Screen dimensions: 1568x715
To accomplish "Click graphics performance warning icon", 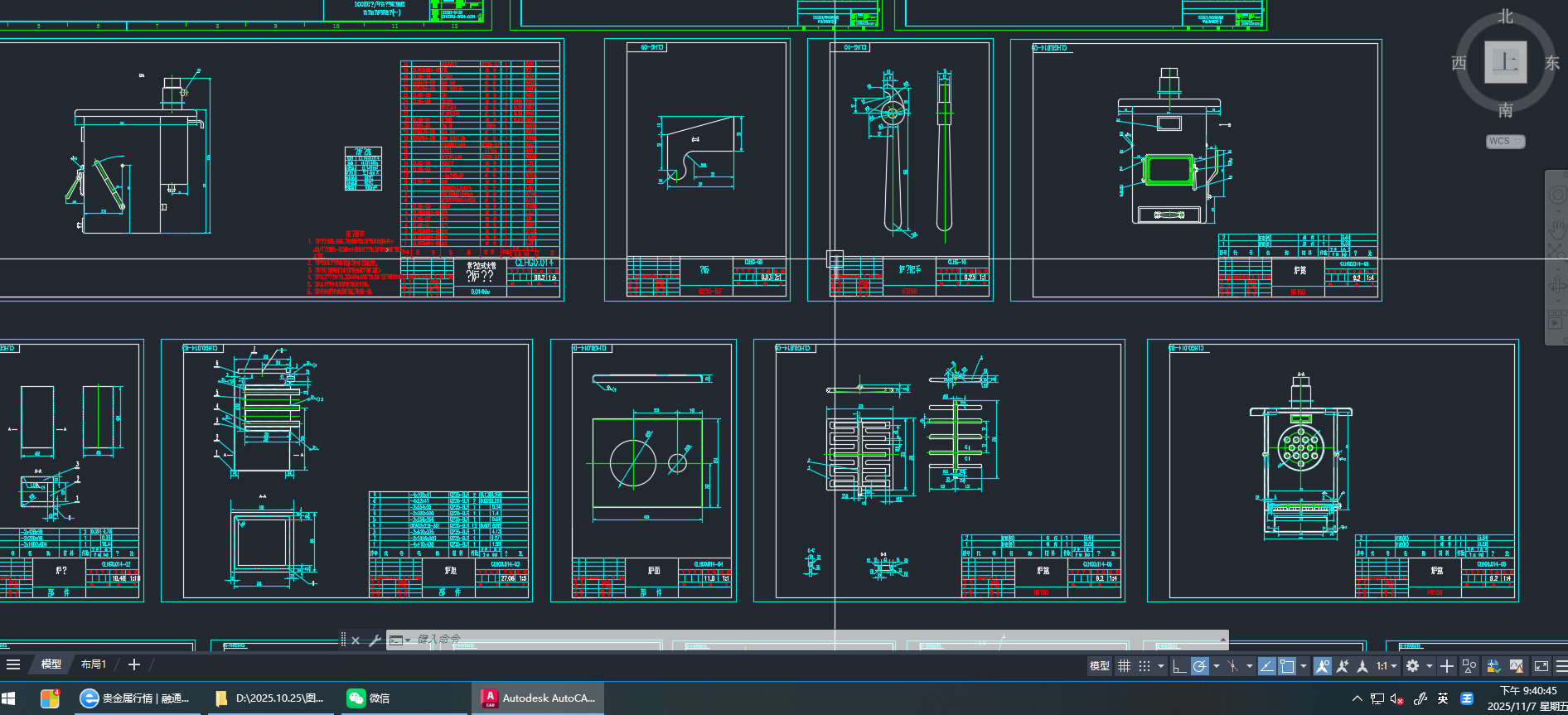I will click(x=1517, y=666).
